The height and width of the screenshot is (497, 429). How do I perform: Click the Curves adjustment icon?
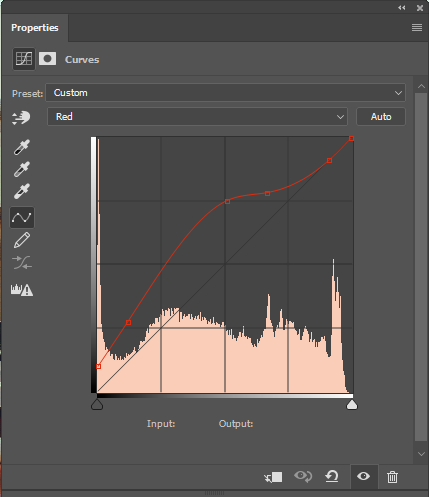(x=24, y=59)
